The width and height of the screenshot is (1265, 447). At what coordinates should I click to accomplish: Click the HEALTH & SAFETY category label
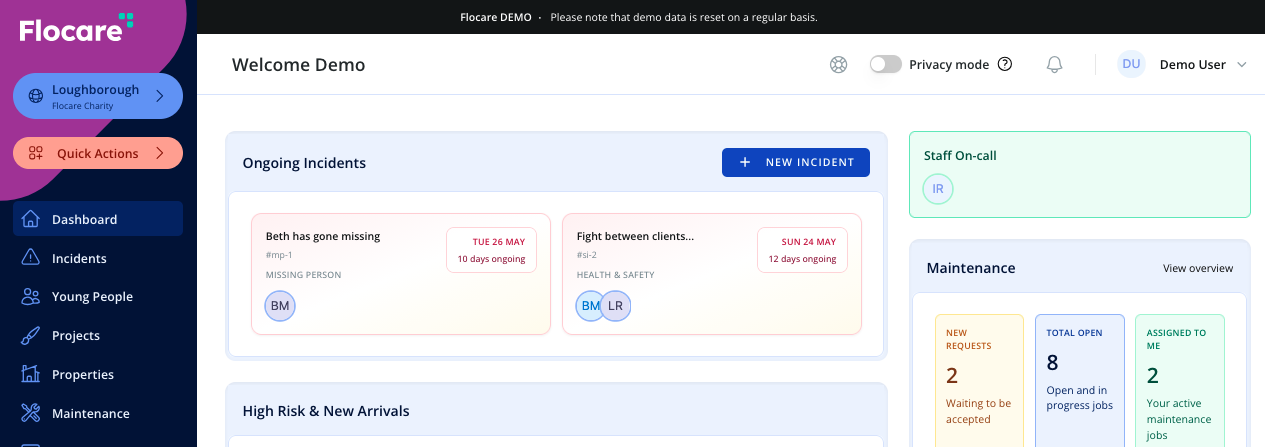(615, 274)
